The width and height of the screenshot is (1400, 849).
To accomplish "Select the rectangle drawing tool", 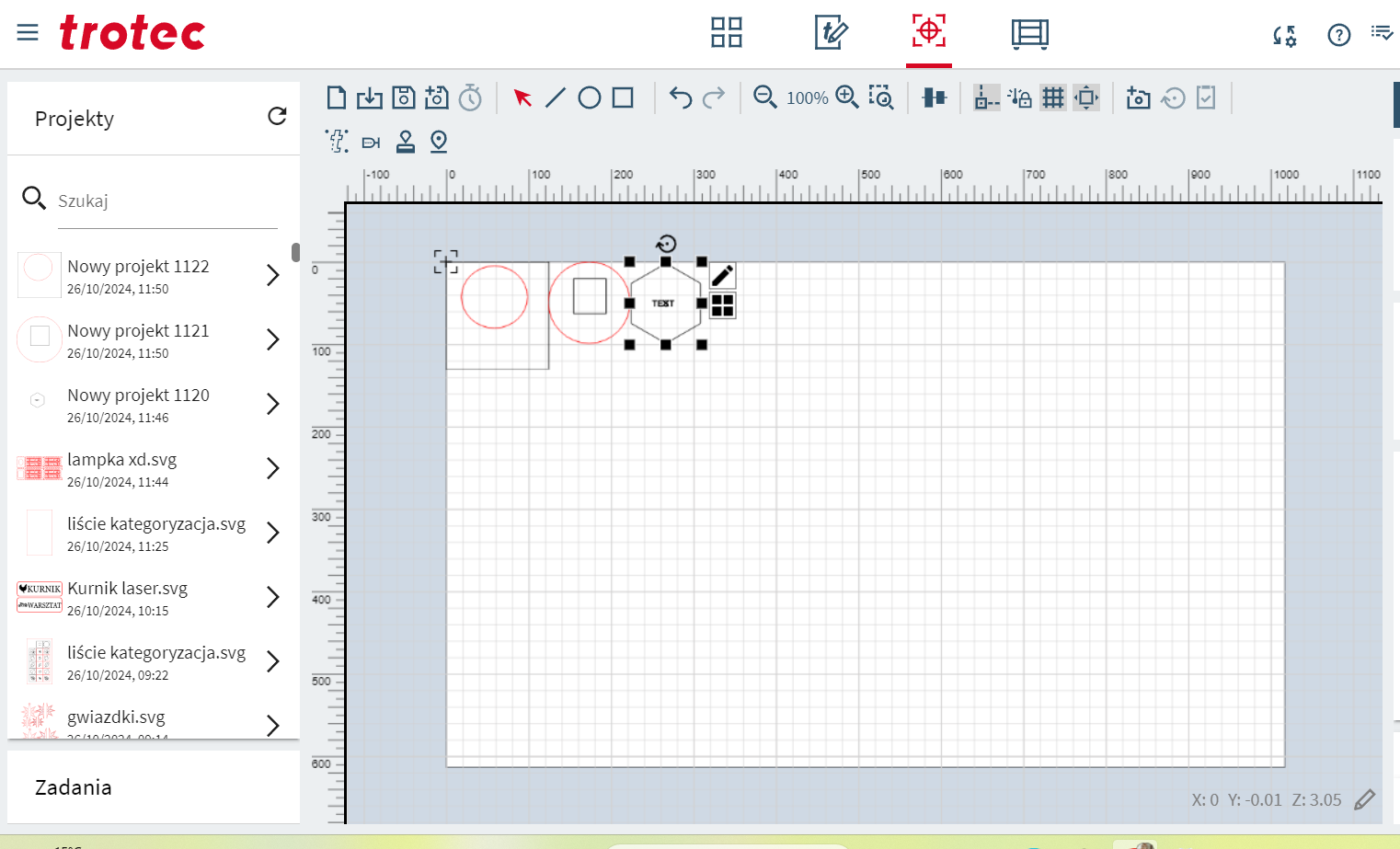I will 623,98.
